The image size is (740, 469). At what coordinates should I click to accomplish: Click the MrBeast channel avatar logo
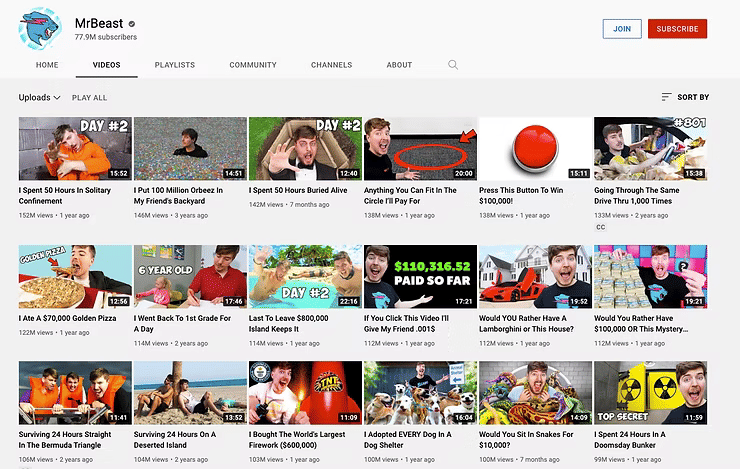click(x=40, y=29)
